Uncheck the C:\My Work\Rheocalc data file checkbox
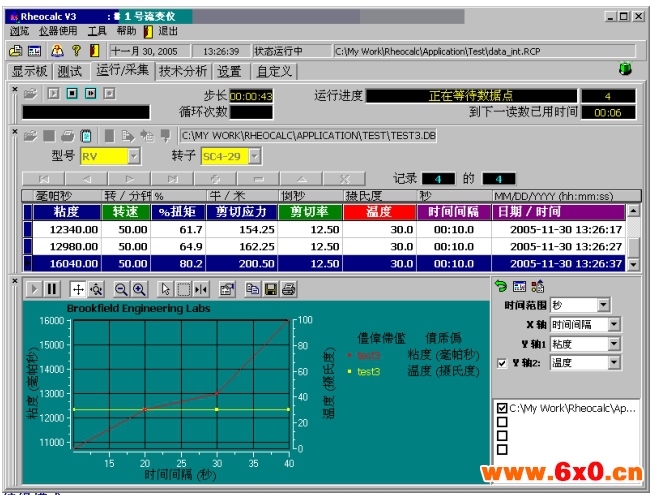655x495 pixels. pyautogui.click(x=502, y=408)
